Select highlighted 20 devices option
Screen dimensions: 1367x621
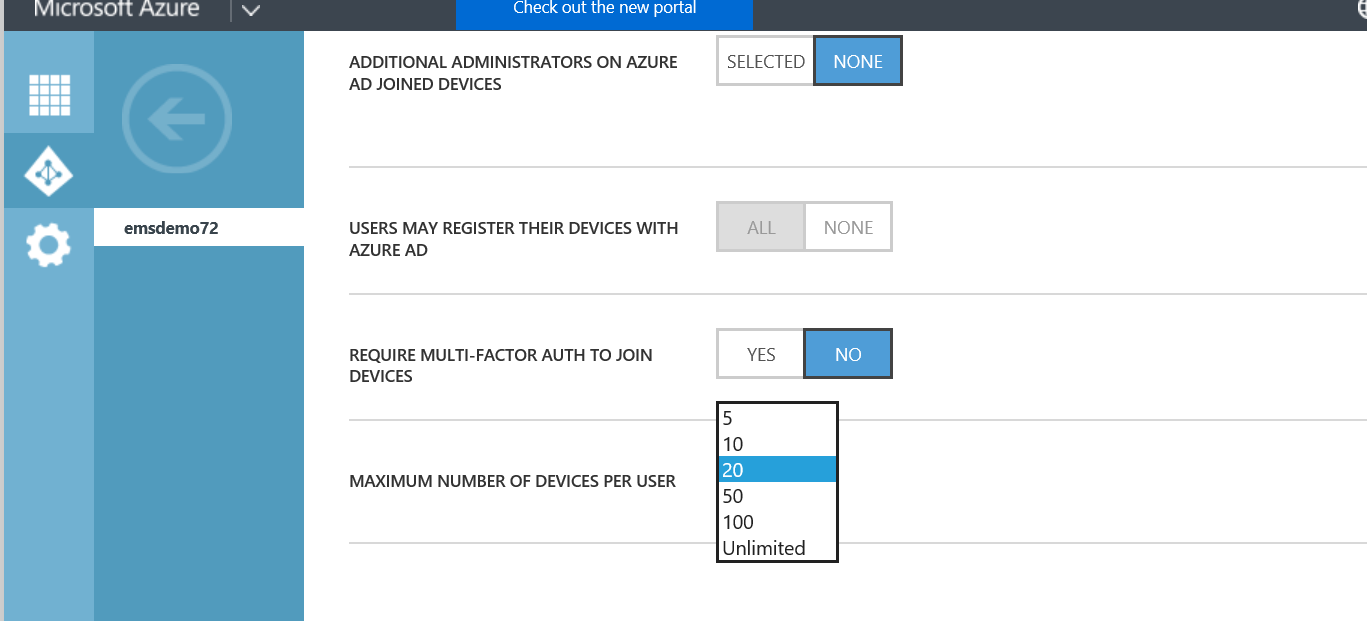coord(777,470)
